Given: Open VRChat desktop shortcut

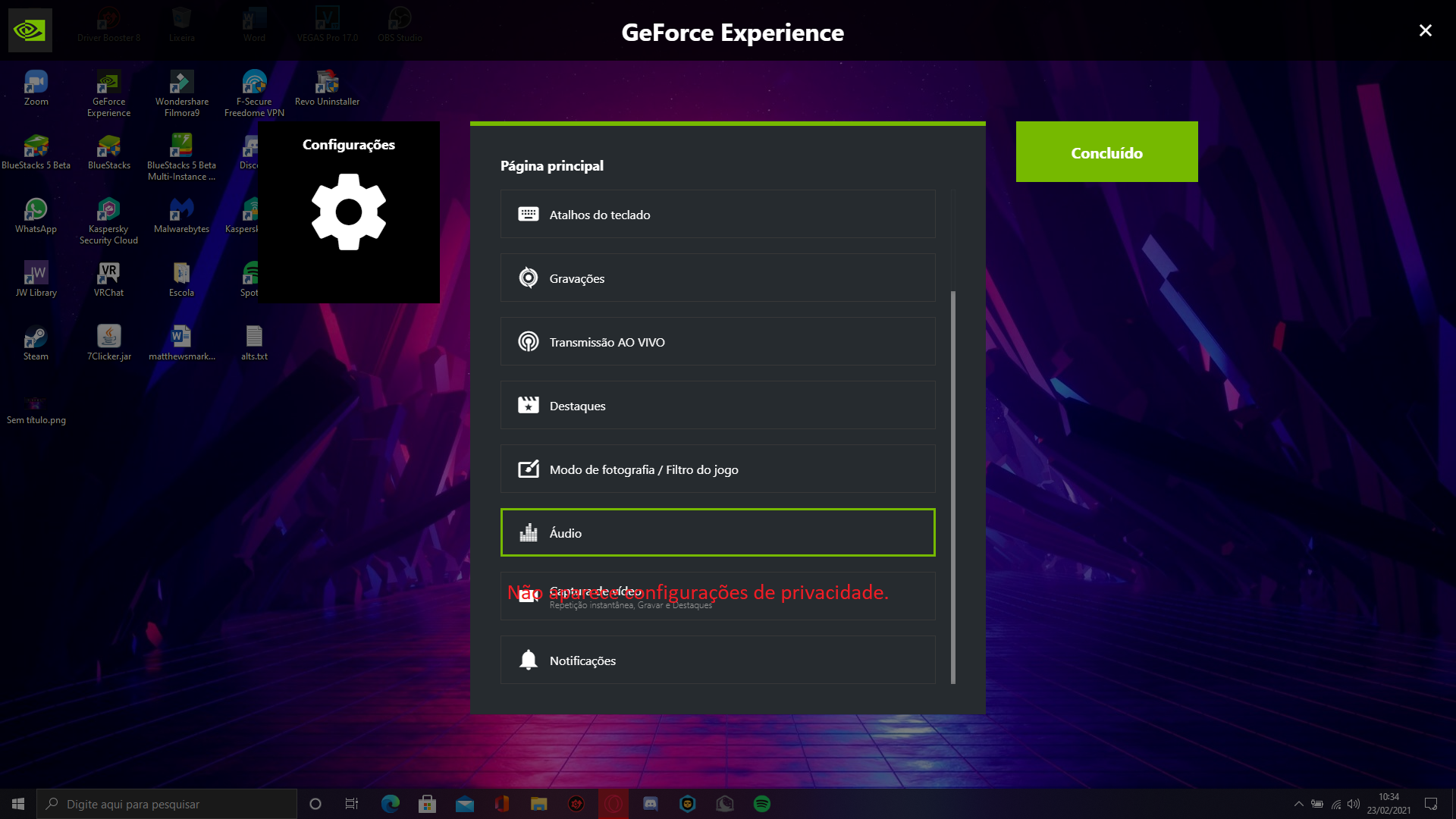Looking at the screenshot, I should click(x=108, y=279).
